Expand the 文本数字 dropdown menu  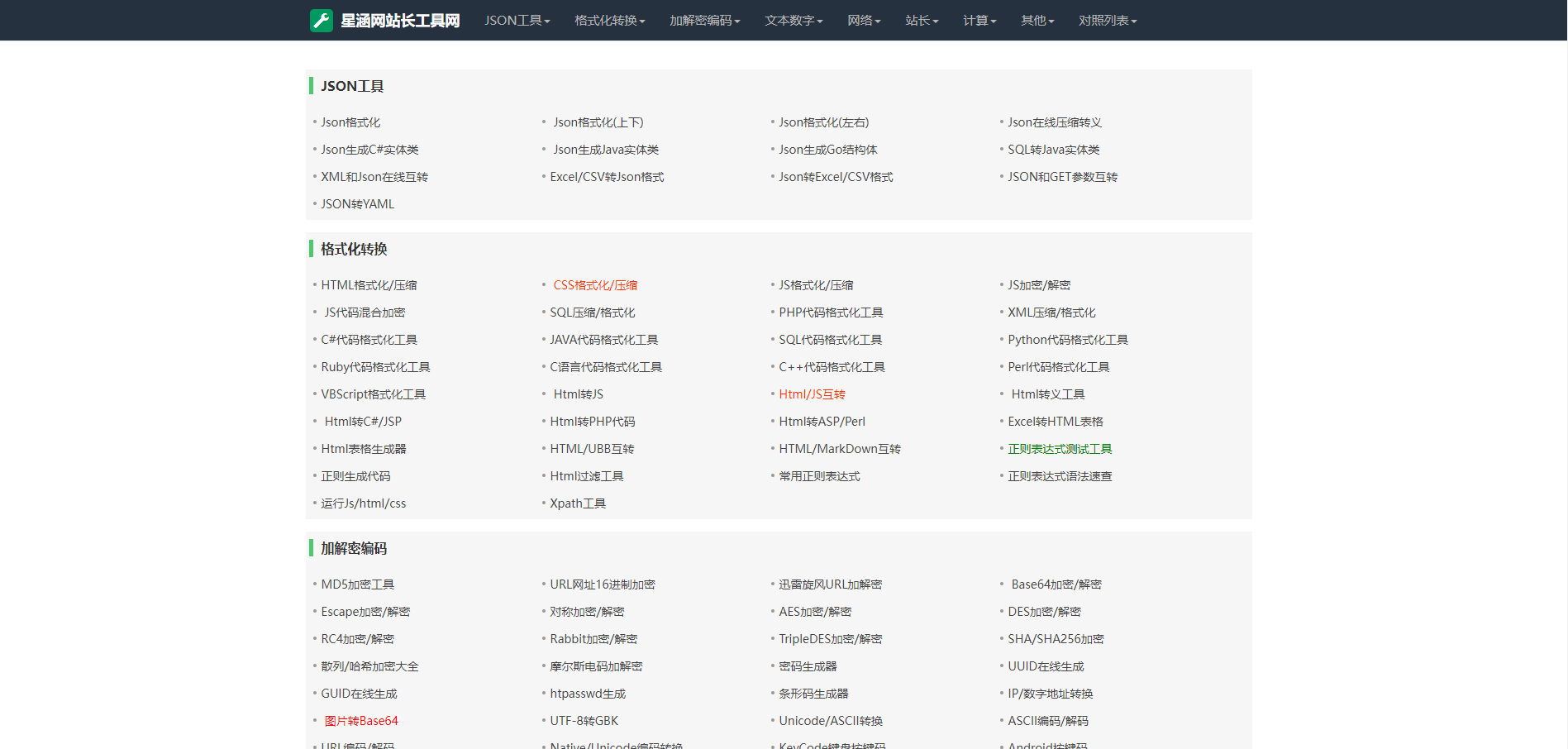click(x=794, y=21)
